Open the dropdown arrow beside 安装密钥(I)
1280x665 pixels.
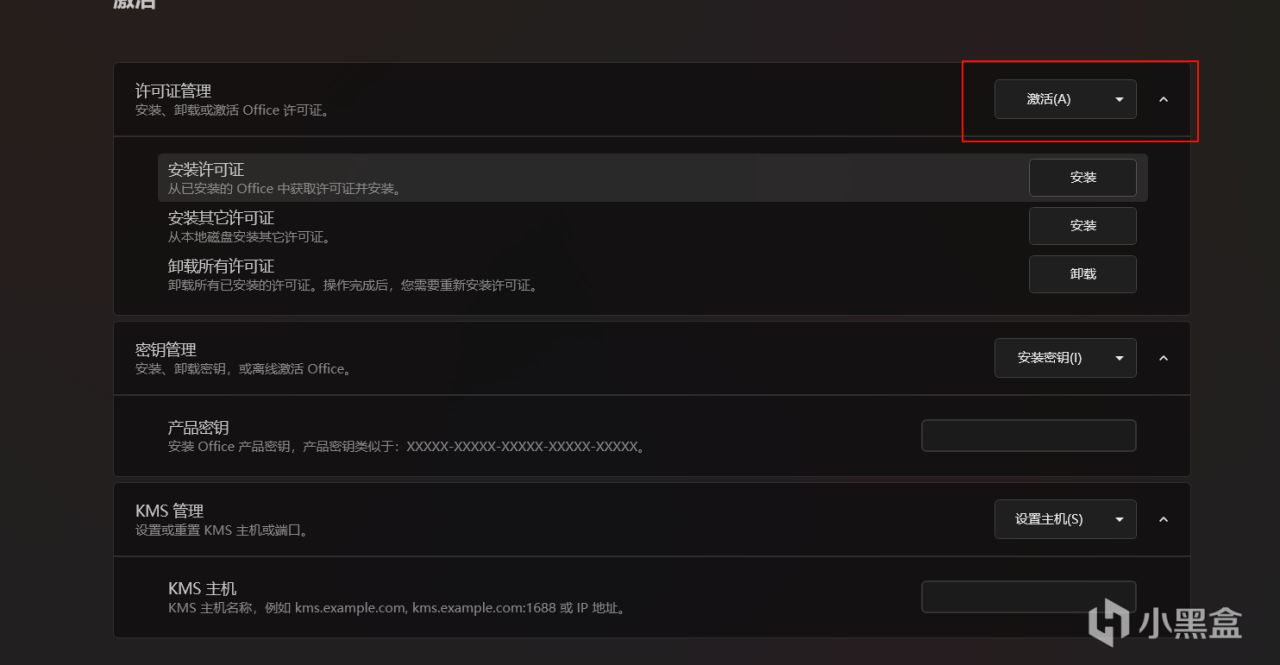[1119, 358]
